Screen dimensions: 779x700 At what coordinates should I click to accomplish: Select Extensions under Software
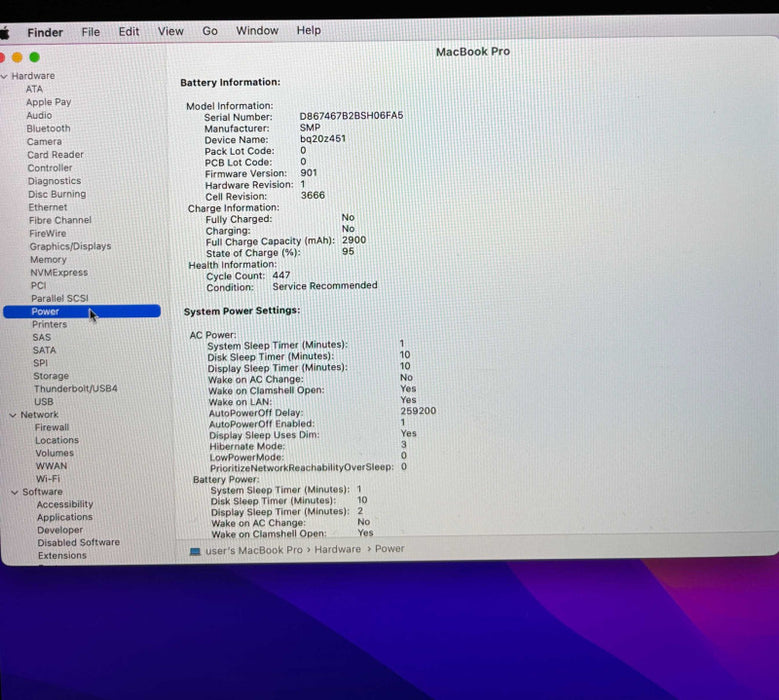[x=62, y=555]
